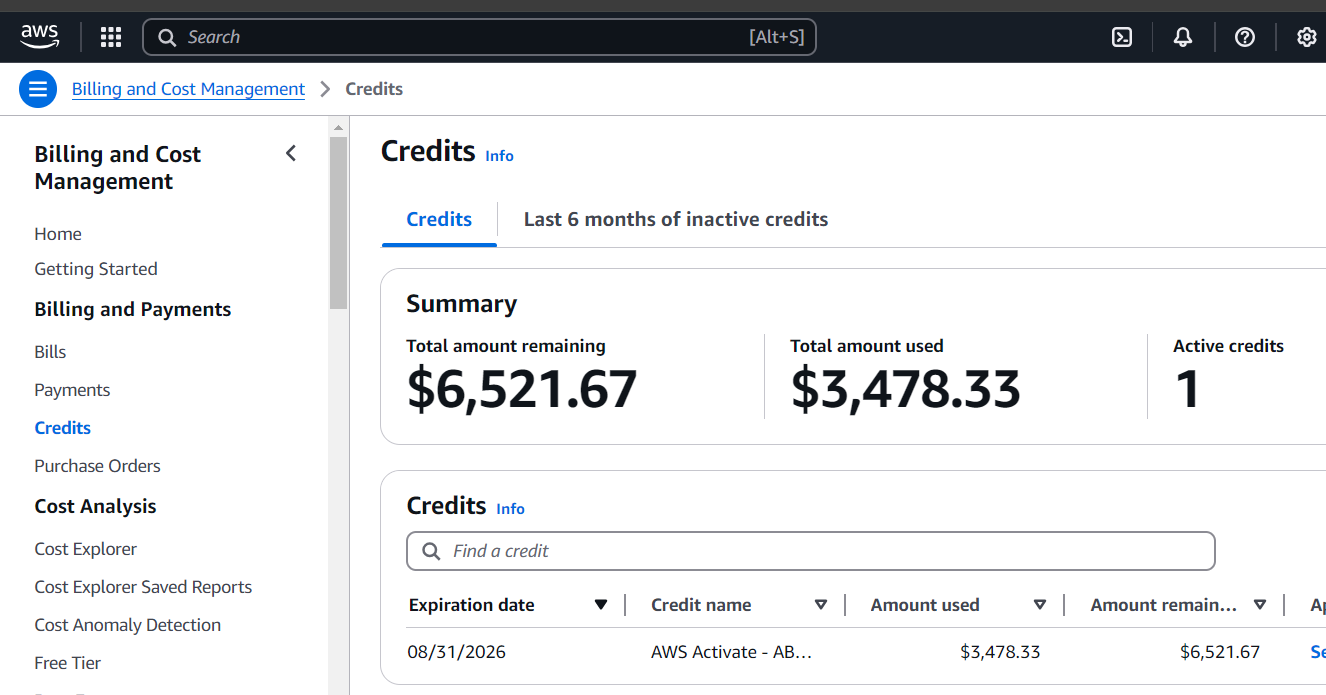This screenshot has width=1326, height=695.
Task: Click the sidebar vertical scrollbar thumb
Action: (x=339, y=222)
